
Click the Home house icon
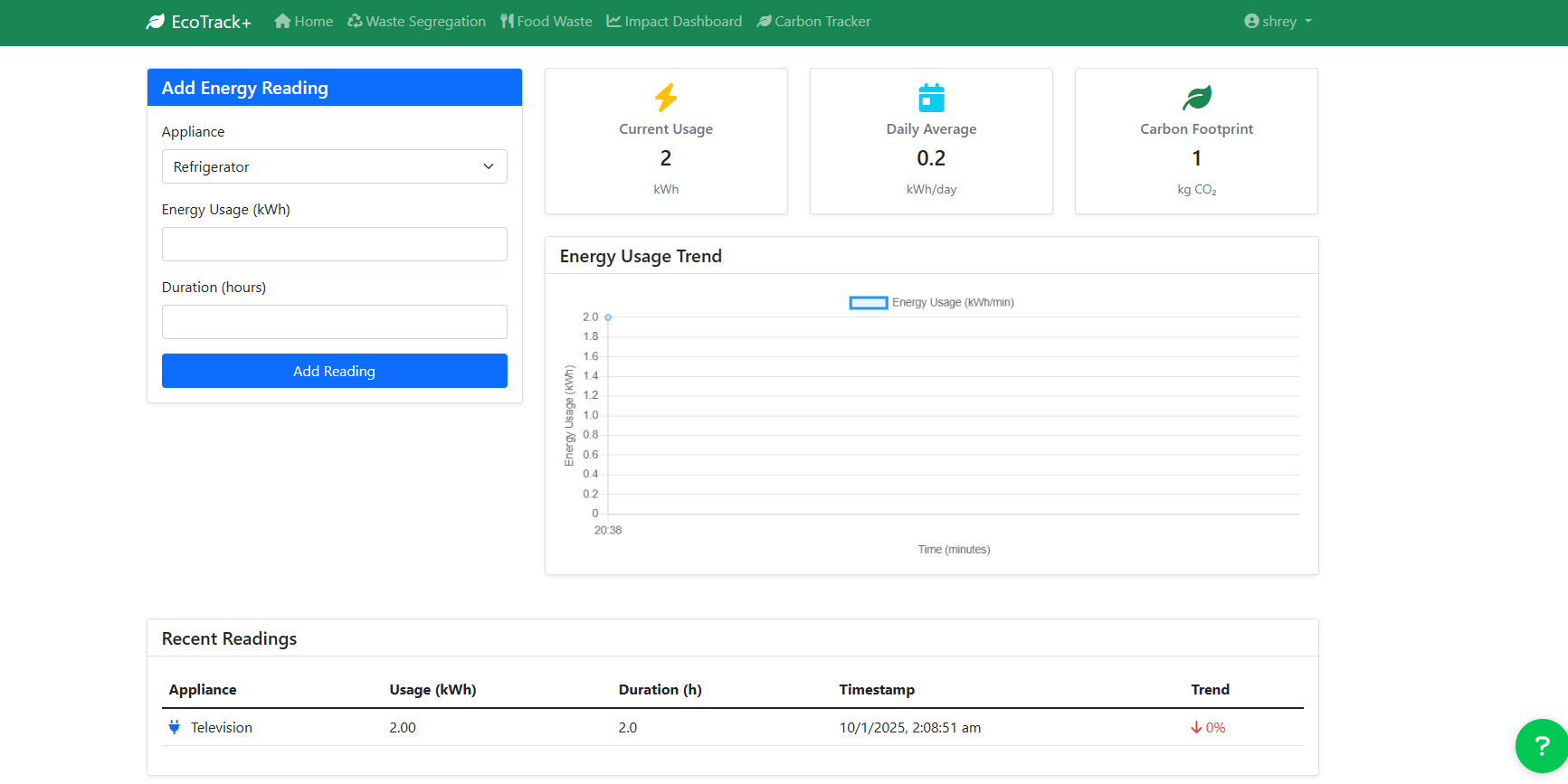pos(282,21)
